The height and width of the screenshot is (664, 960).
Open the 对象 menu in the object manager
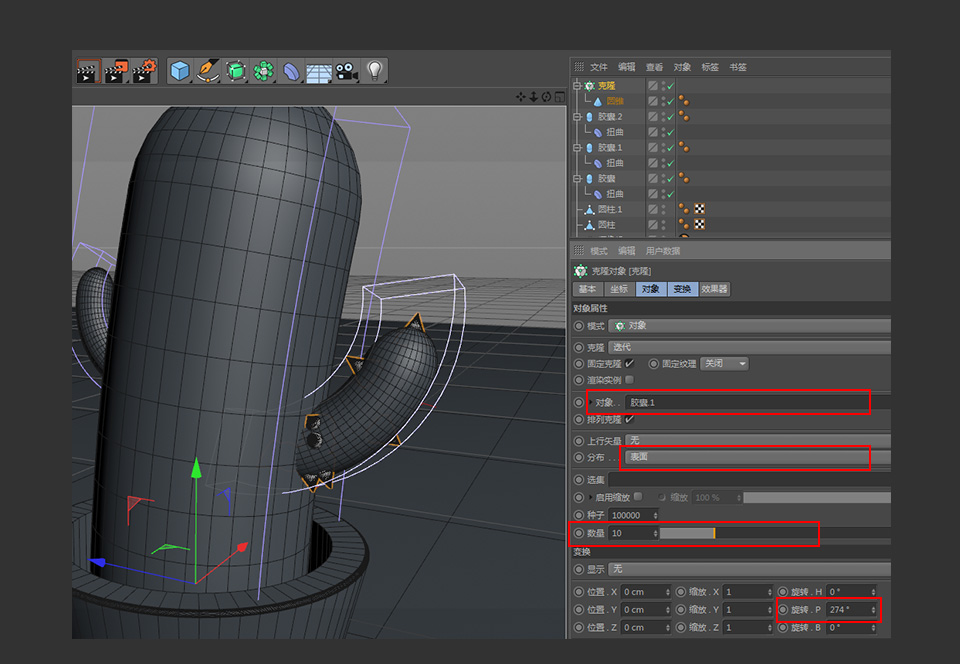[x=680, y=66]
